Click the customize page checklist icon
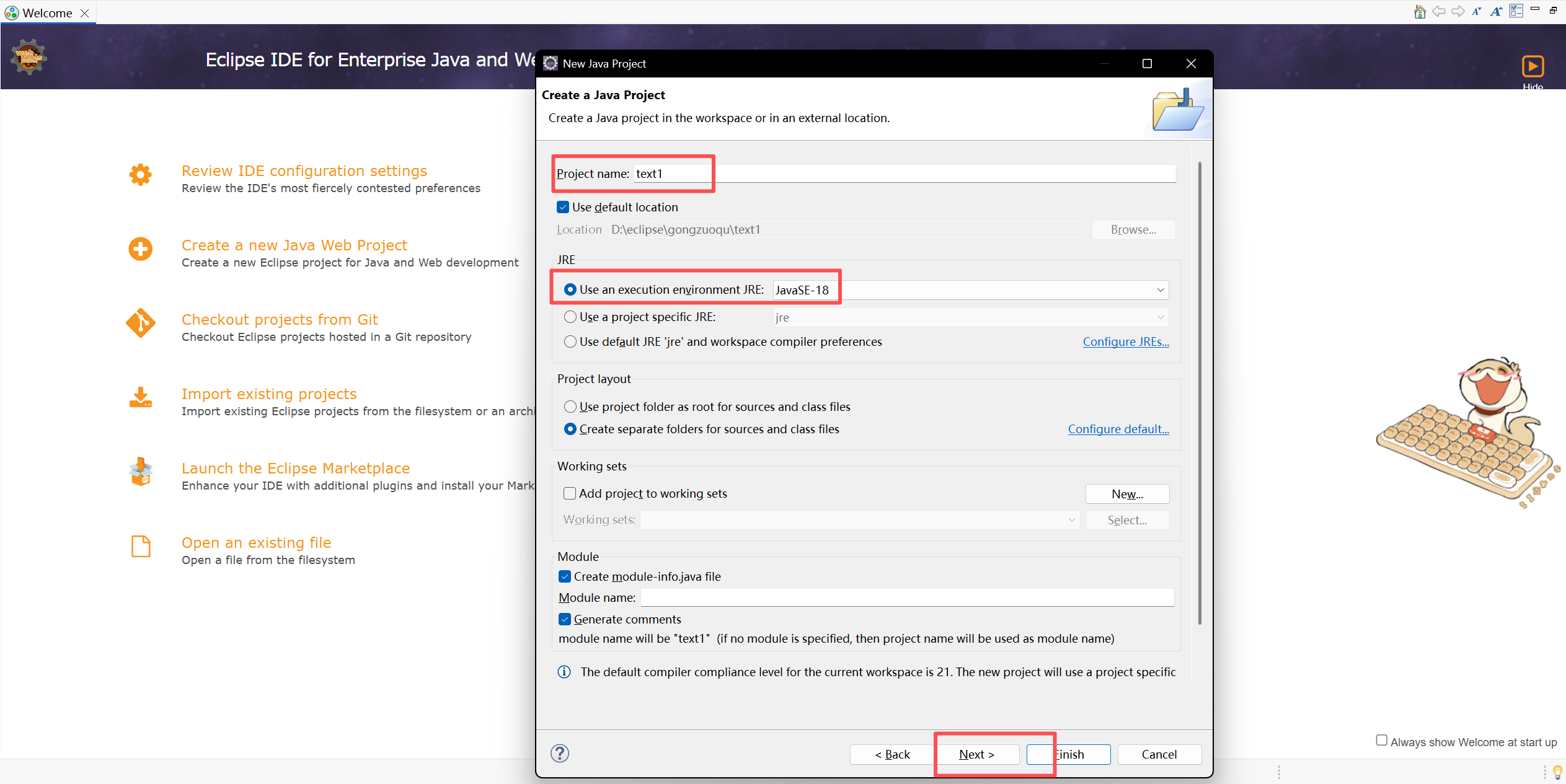 pos(1516,11)
